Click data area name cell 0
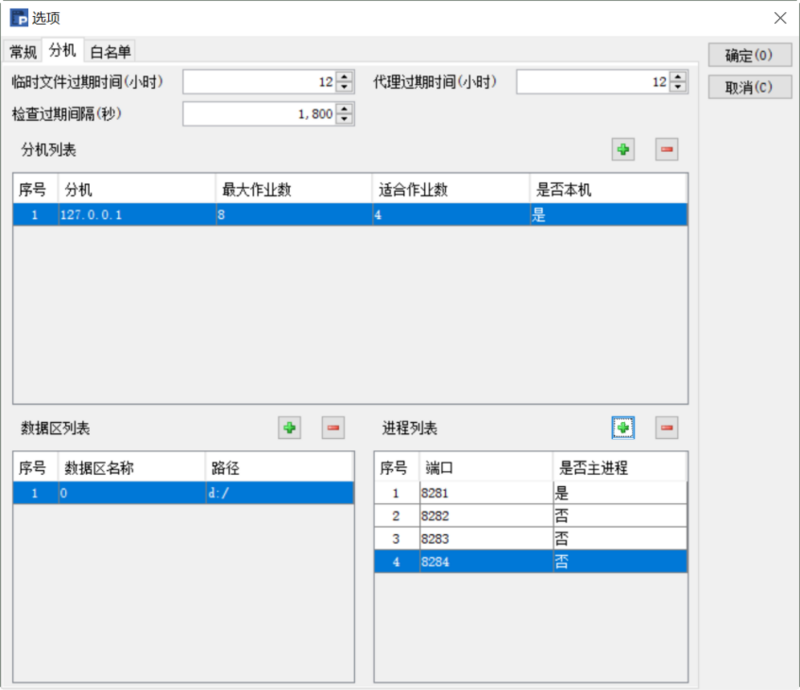Image resolution: width=800 pixels, height=690 pixels. pyautogui.click(x=132, y=493)
